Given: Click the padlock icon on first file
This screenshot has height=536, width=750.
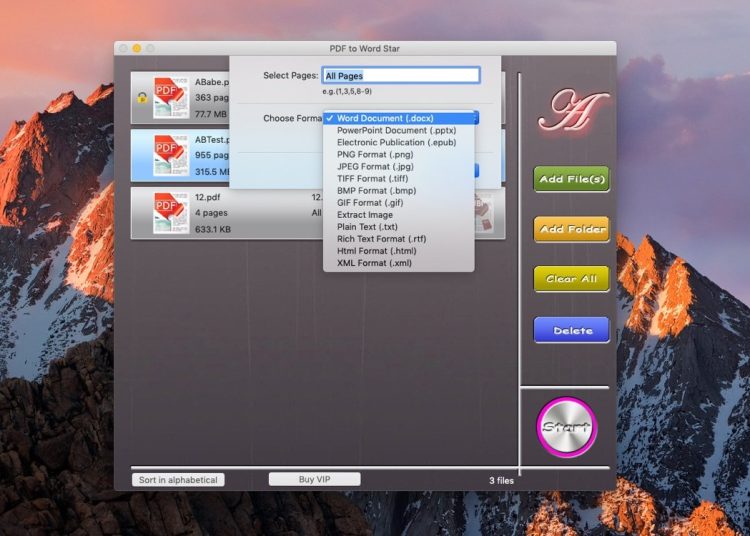Looking at the screenshot, I should [144, 98].
